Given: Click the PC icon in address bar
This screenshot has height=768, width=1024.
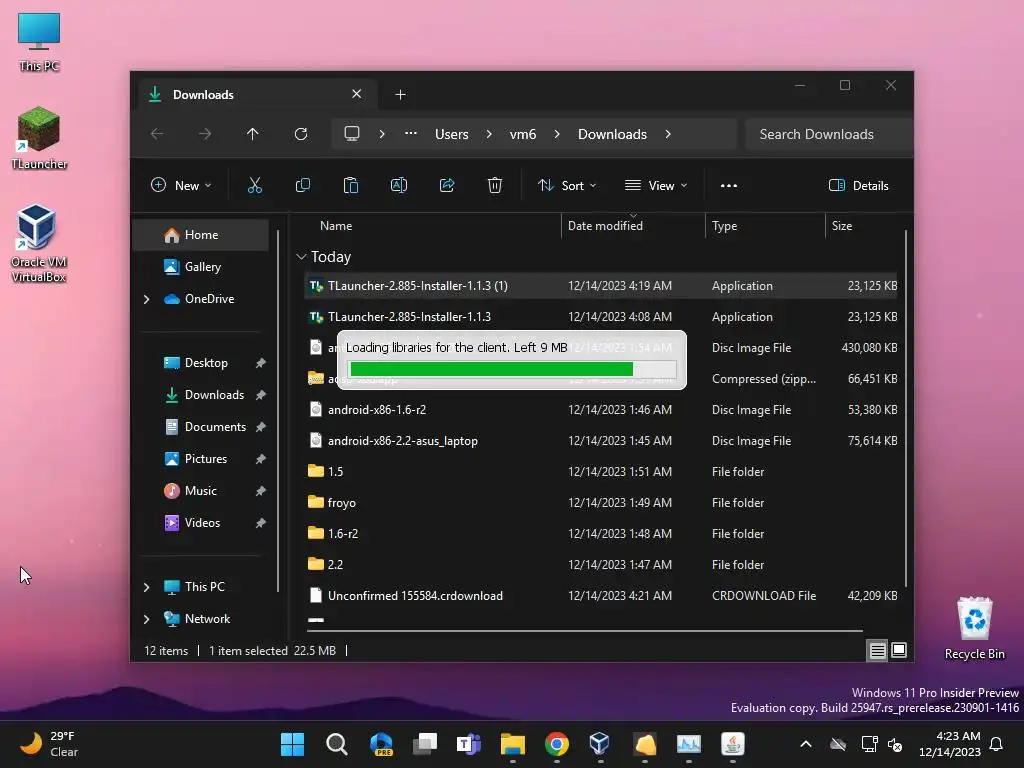Looking at the screenshot, I should pyautogui.click(x=352, y=134).
